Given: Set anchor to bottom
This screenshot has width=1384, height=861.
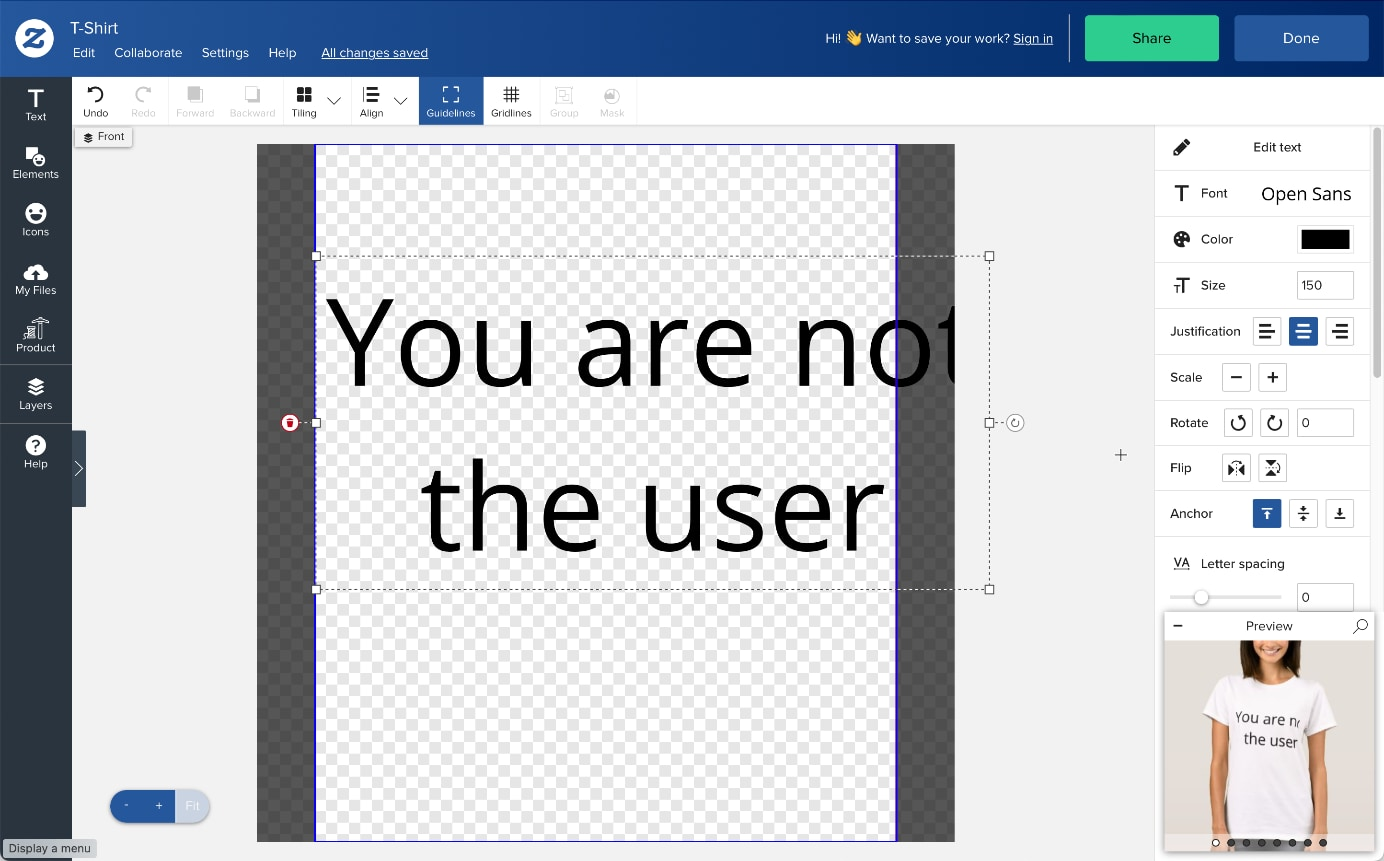Looking at the screenshot, I should pos(1339,514).
